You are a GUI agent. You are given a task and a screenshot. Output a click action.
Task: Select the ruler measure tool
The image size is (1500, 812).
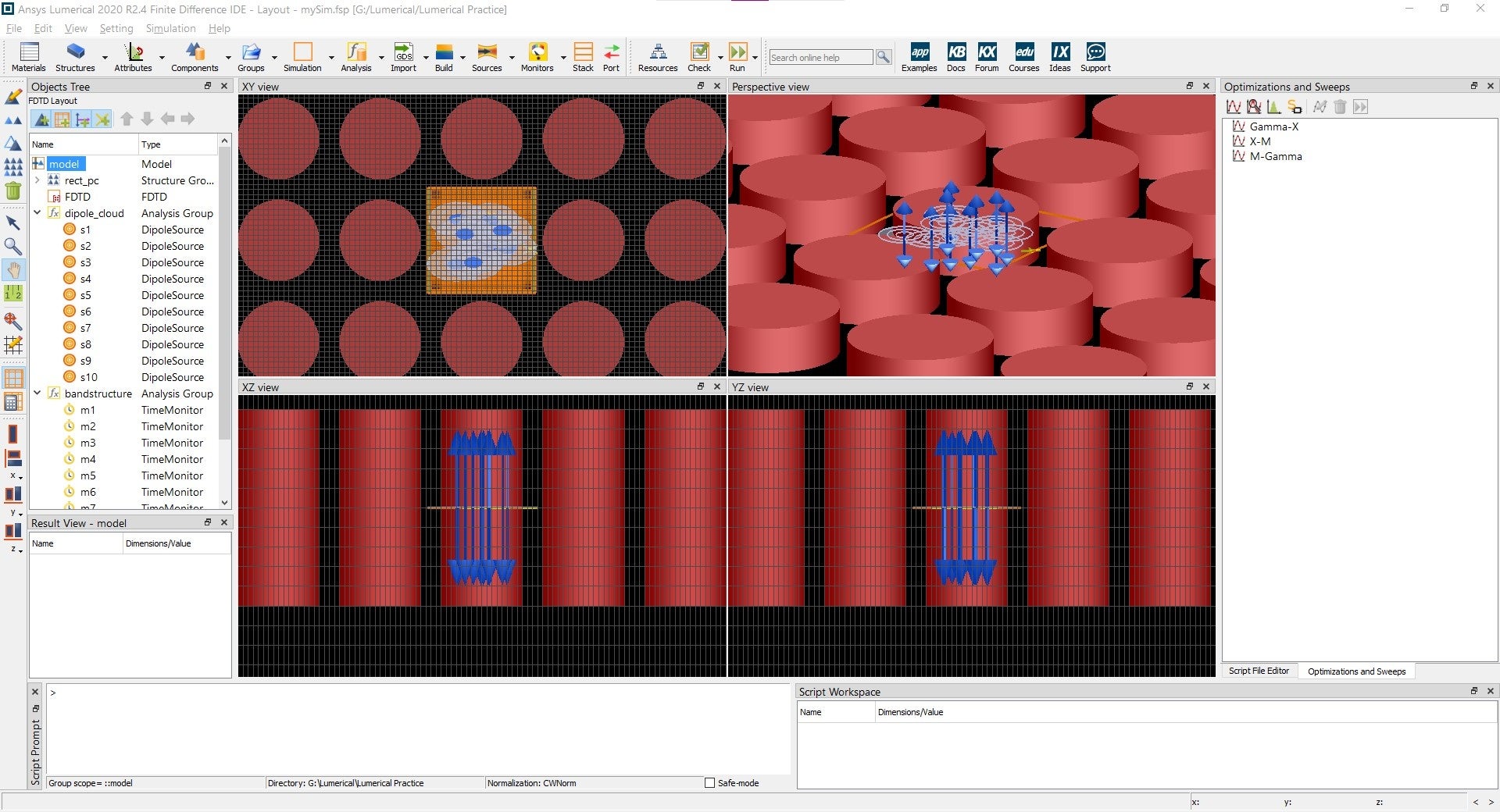(x=13, y=294)
